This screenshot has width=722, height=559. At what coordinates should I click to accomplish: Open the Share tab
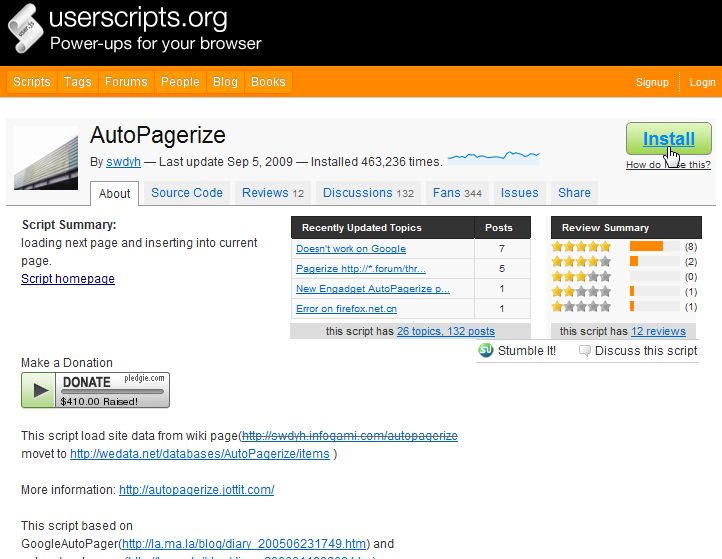(574, 192)
